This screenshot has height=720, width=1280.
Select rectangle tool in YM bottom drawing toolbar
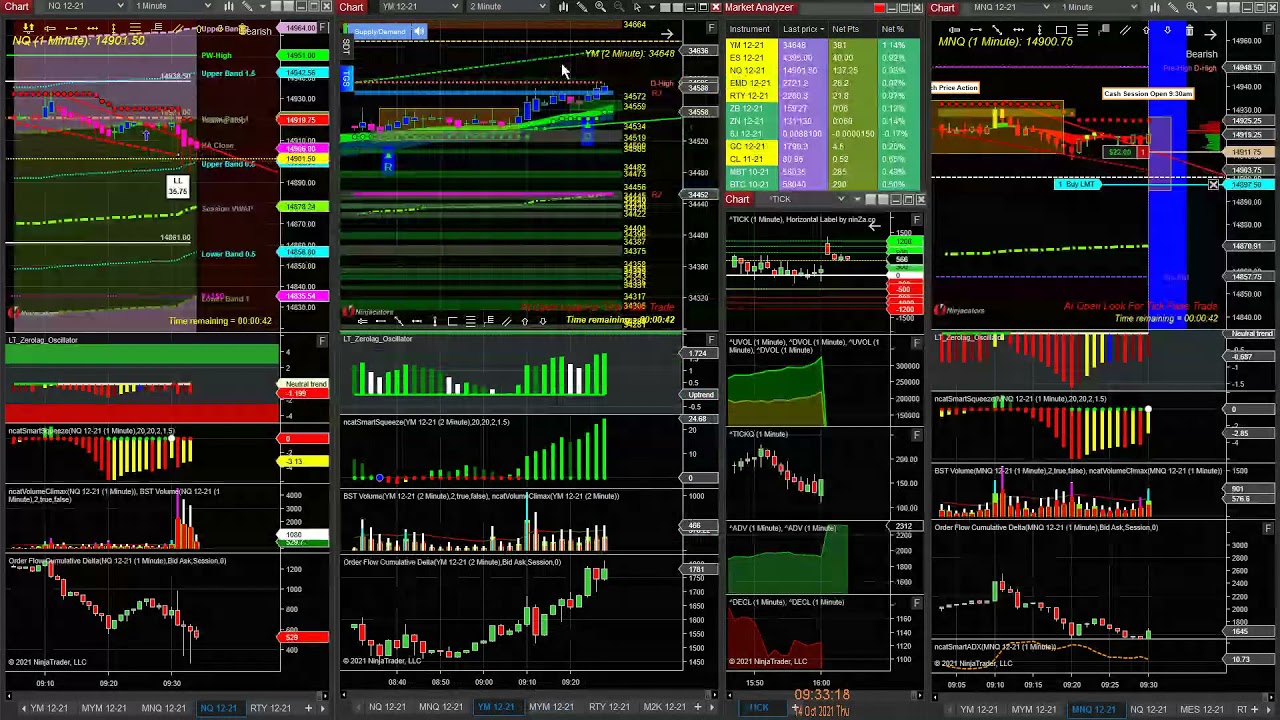(452, 321)
